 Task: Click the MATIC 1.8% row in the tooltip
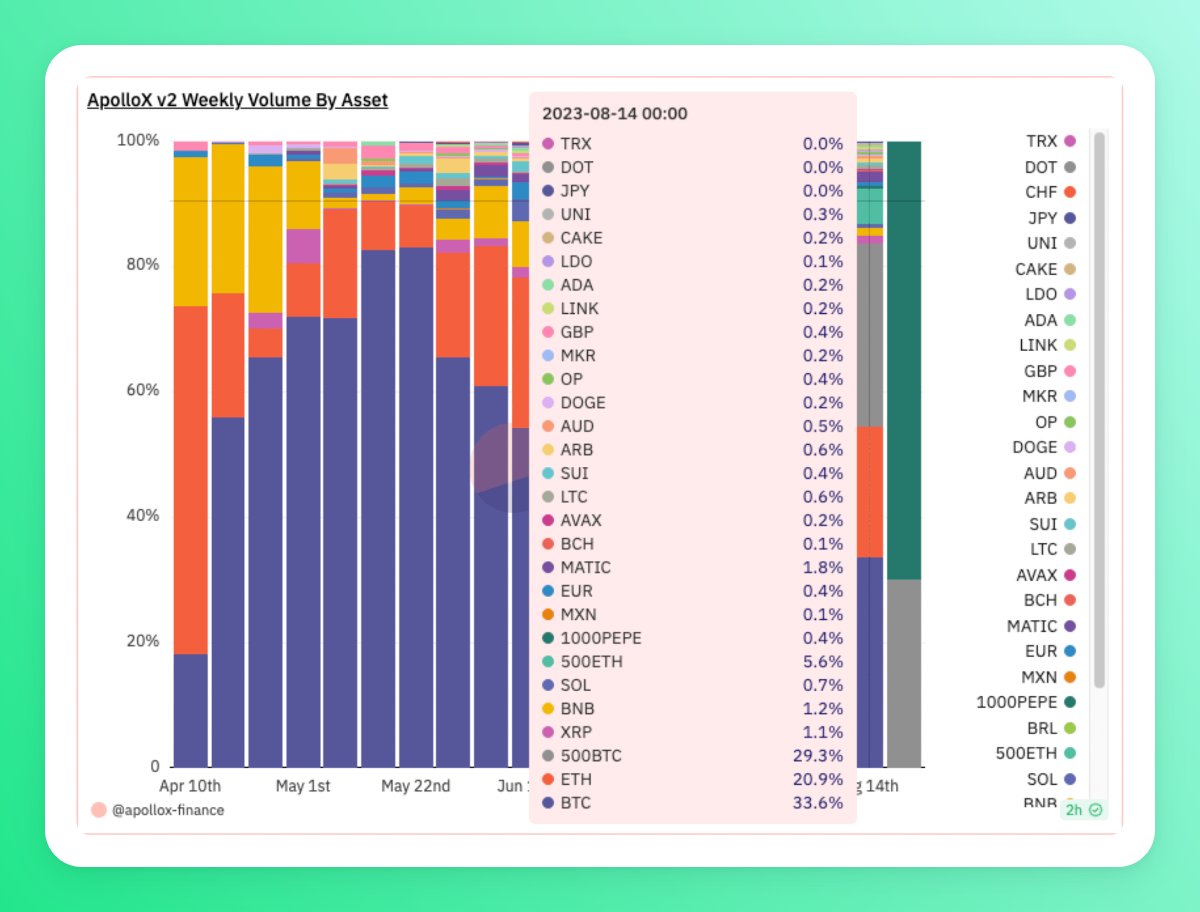(692, 567)
